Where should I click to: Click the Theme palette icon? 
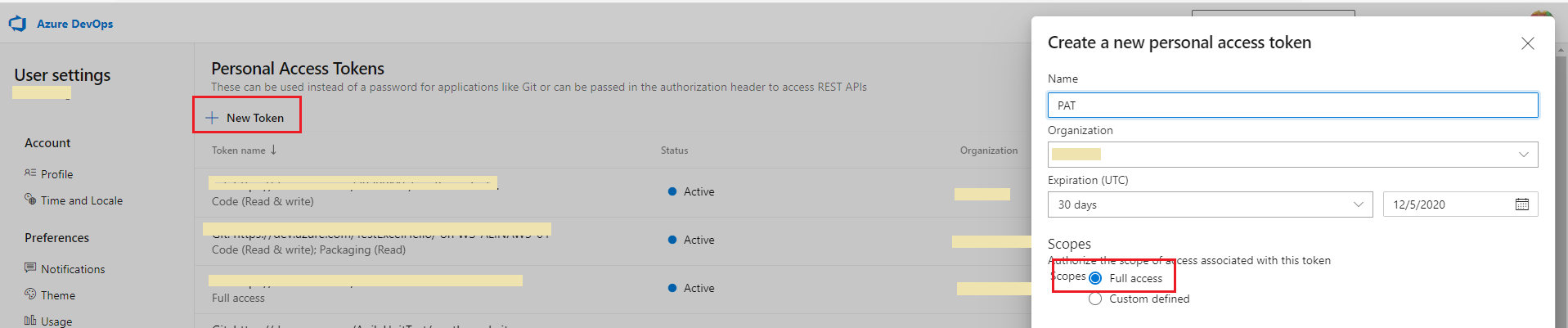pyautogui.click(x=30, y=294)
